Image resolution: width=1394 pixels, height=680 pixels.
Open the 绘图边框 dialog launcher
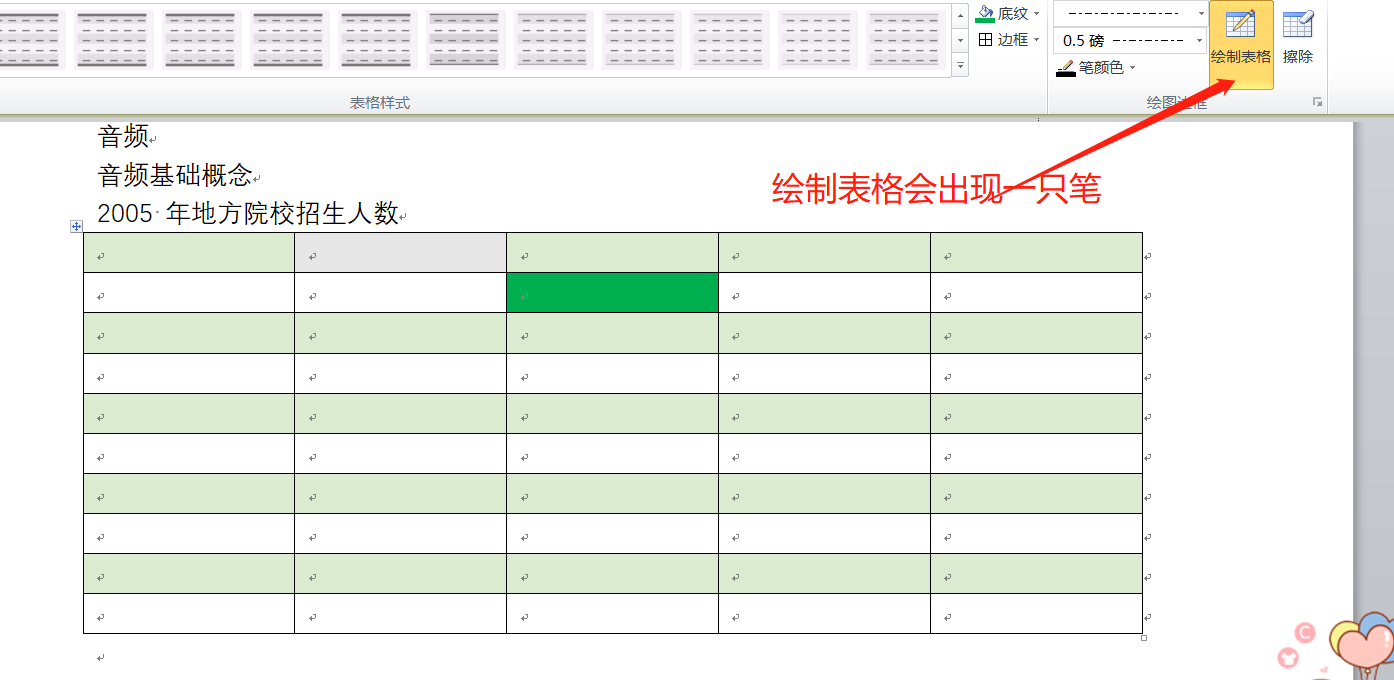(x=1317, y=102)
